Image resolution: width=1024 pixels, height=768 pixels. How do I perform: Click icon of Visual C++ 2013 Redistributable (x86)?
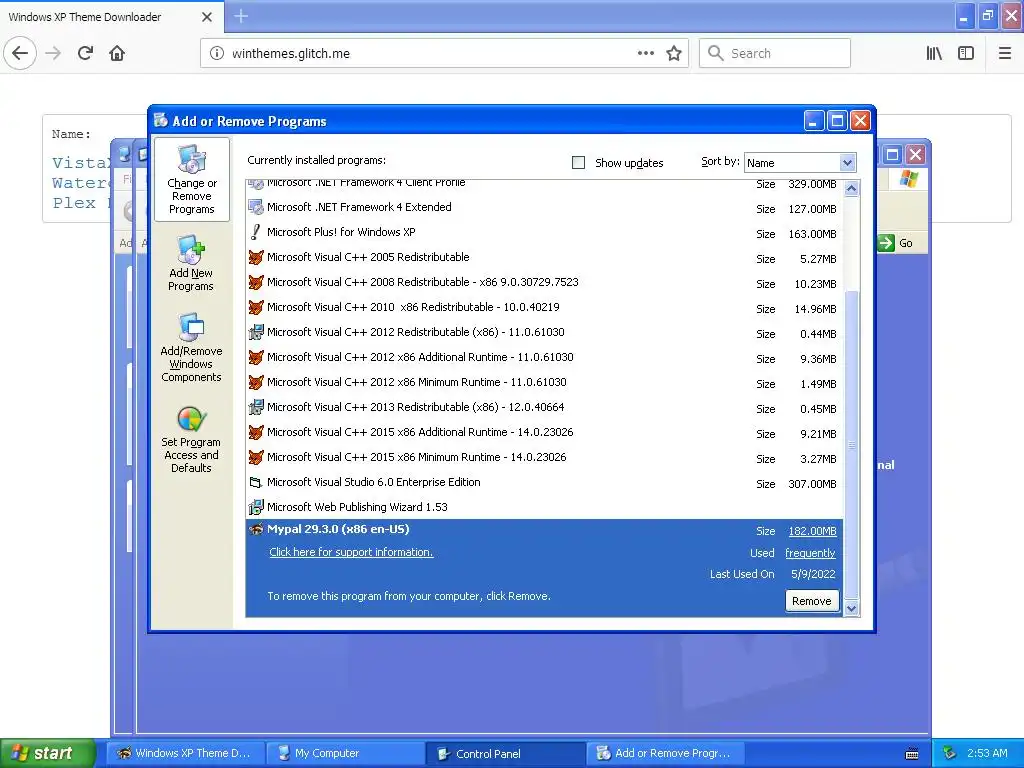[255, 408]
